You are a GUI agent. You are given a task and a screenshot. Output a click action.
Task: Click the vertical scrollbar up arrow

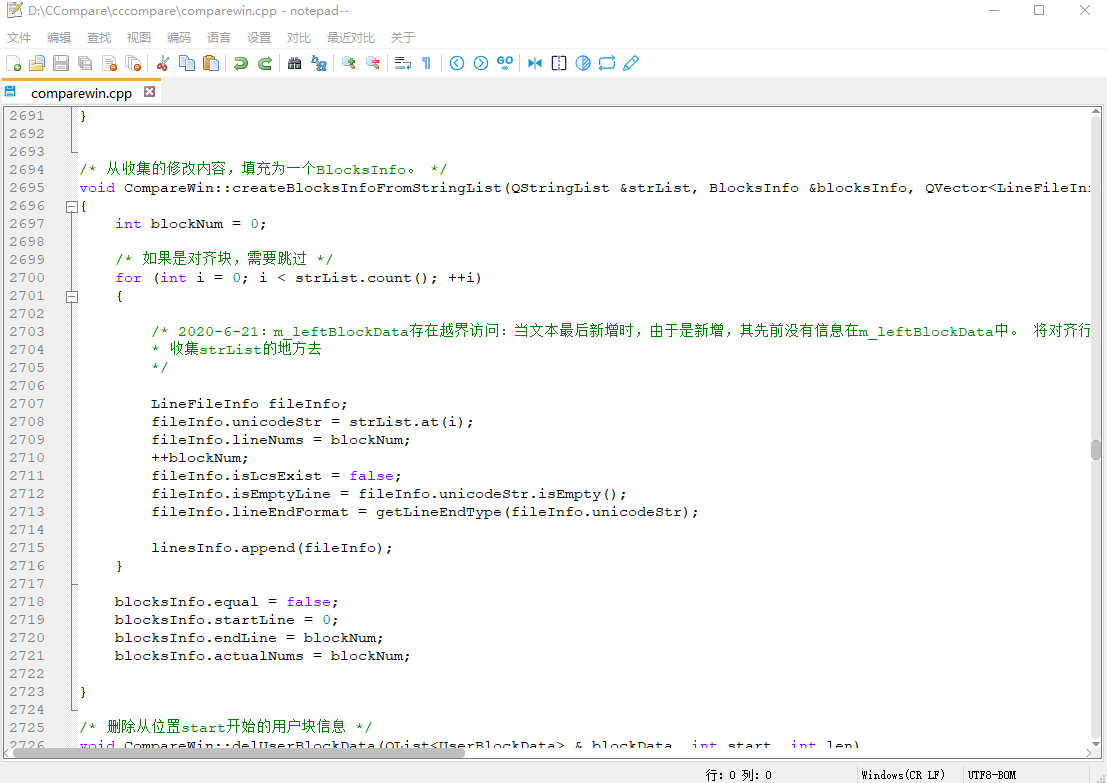pos(1096,112)
